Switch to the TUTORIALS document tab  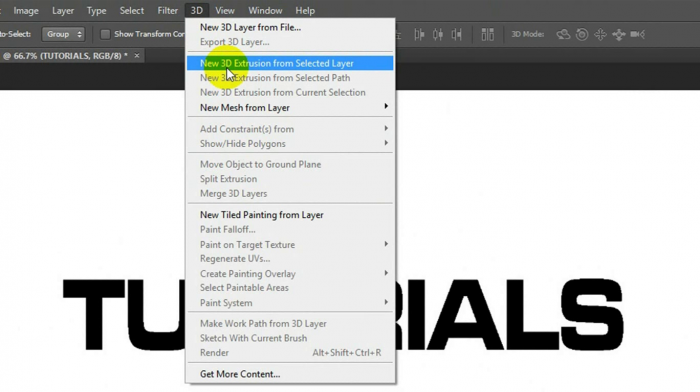[66, 56]
